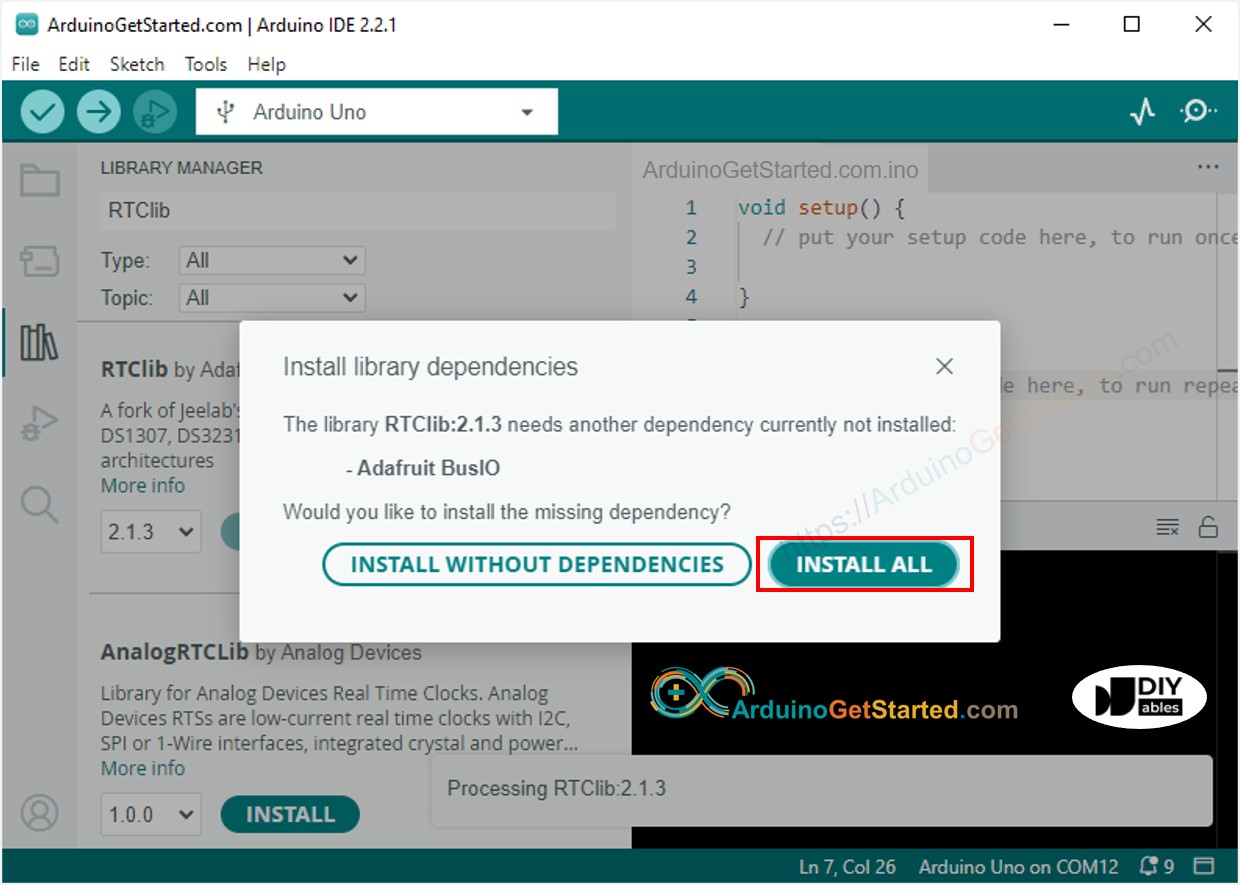
Task: Open the Tools menu
Action: (206, 64)
